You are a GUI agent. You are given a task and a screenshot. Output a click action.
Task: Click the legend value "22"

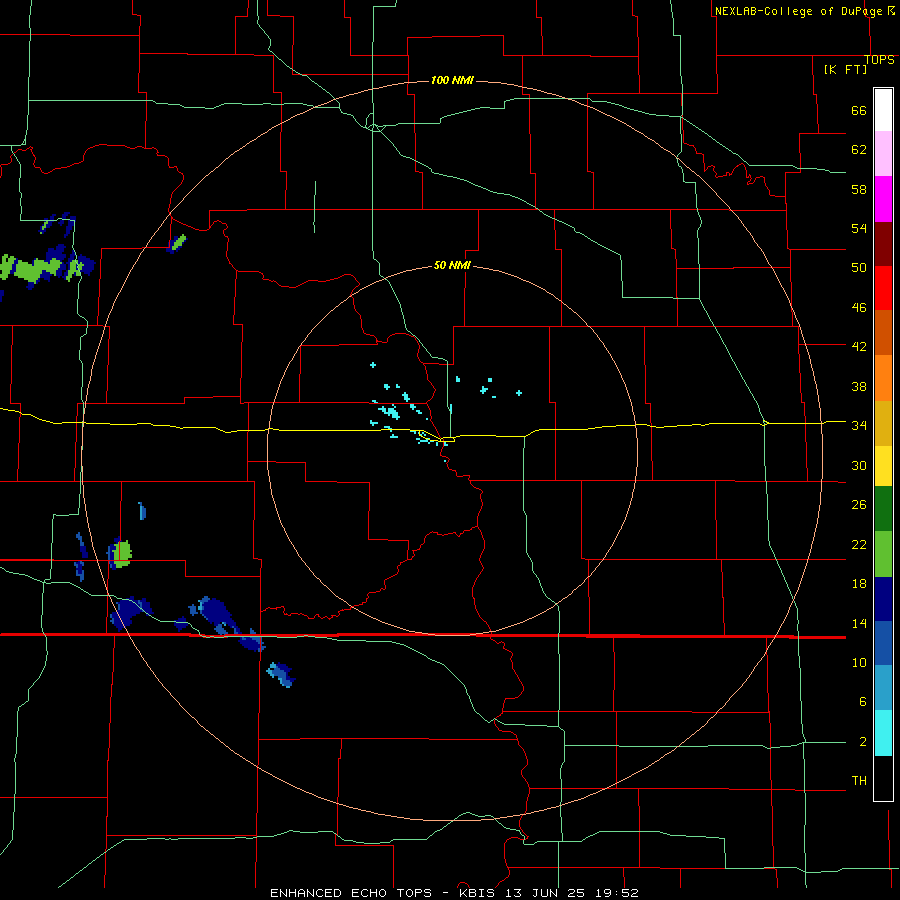pyautogui.click(x=859, y=544)
